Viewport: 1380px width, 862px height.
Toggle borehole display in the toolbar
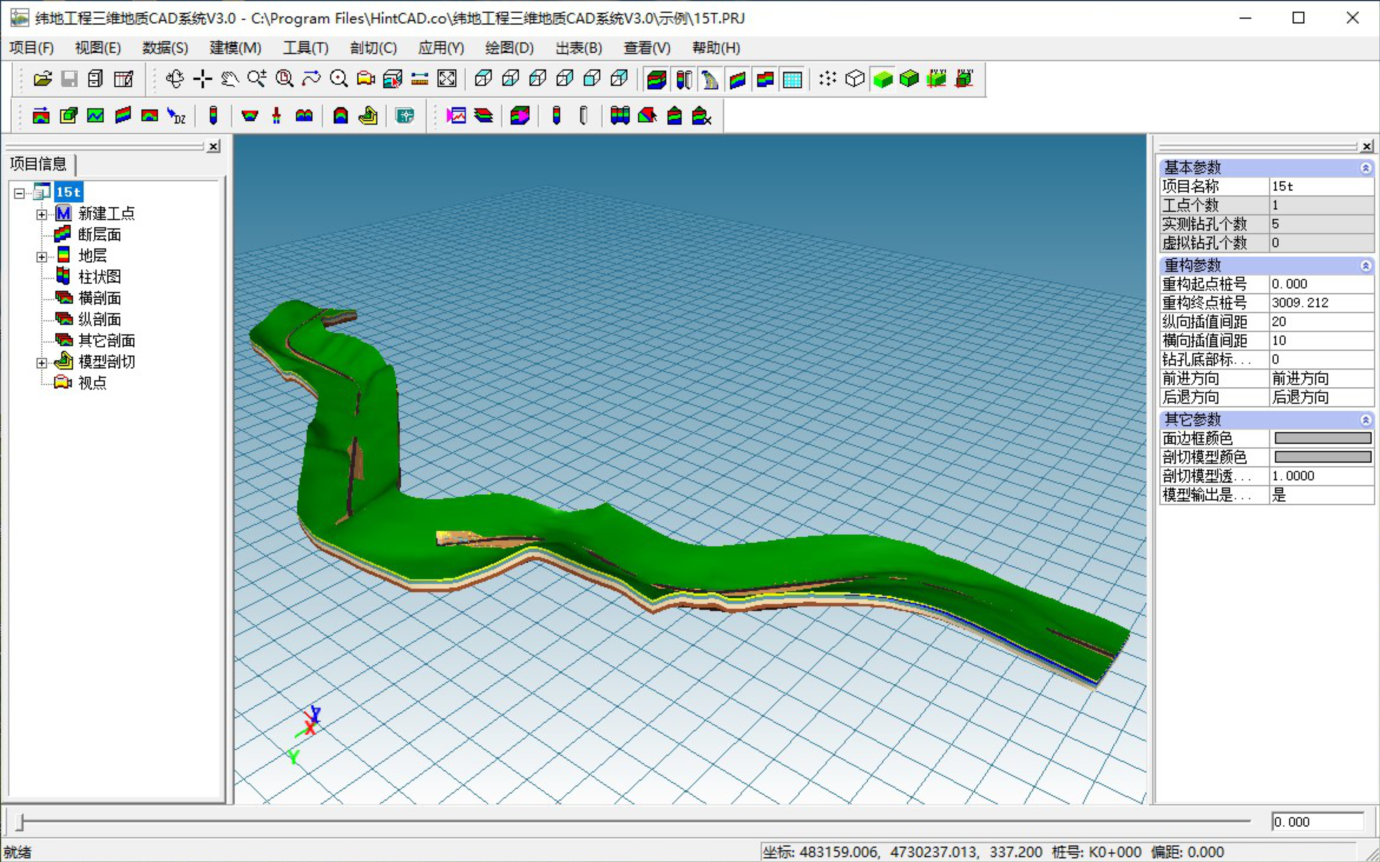coord(684,79)
